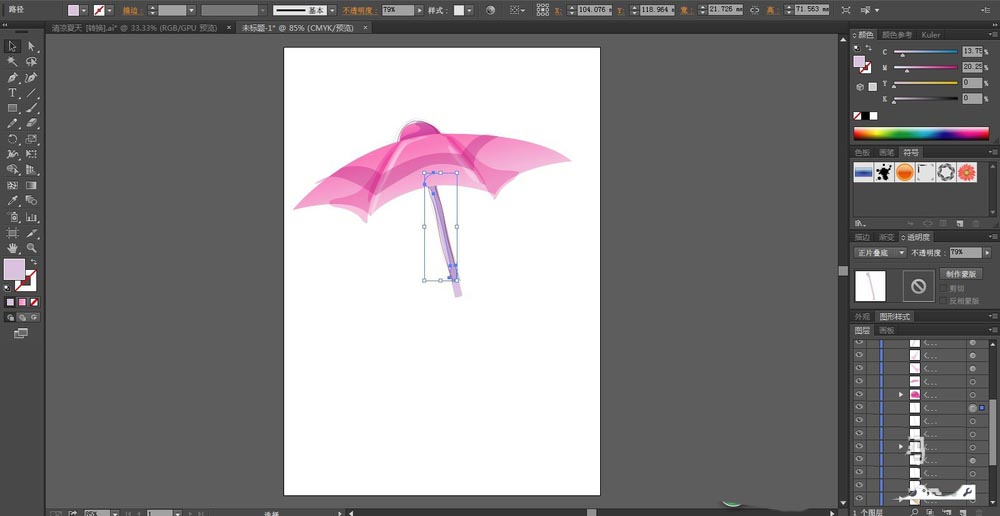Image resolution: width=1000 pixels, height=516 pixels.
Task: Activate the Scale tool
Action: (31, 138)
